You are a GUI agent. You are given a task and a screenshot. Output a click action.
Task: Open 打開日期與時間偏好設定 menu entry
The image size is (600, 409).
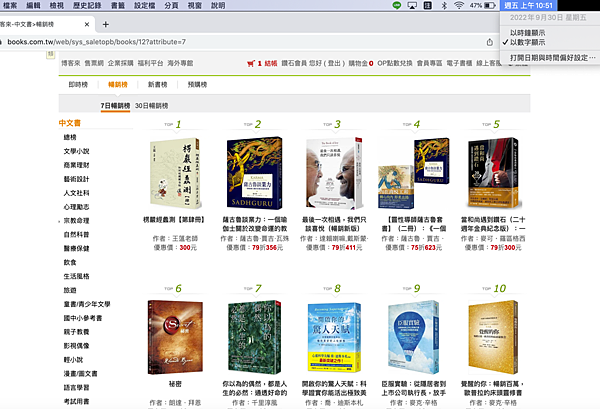553,58
